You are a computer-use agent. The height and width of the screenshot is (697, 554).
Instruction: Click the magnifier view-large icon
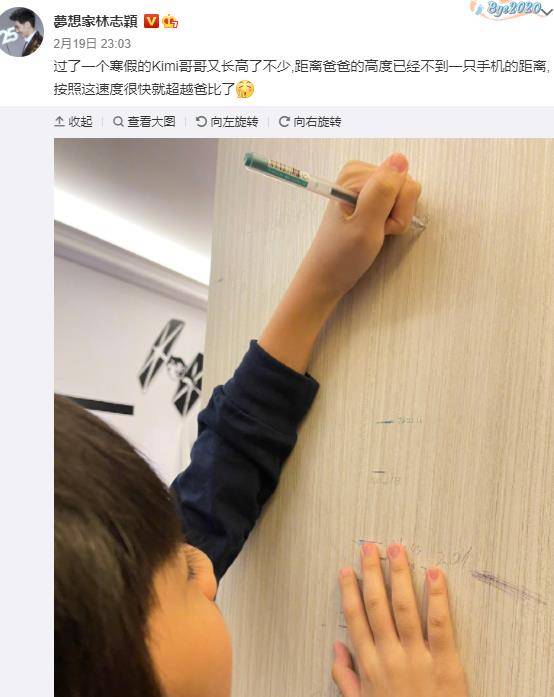point(118,121)
